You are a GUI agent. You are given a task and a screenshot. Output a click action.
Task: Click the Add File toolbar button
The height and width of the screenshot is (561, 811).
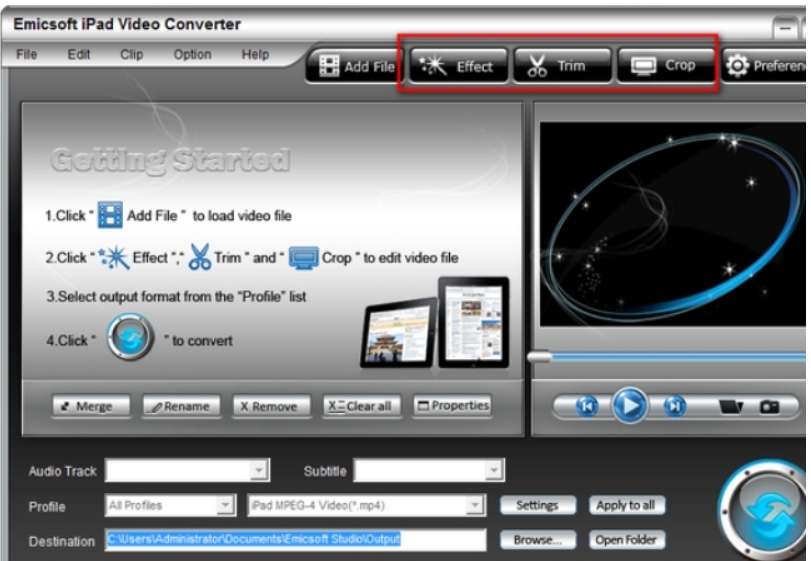coord(356,66)
